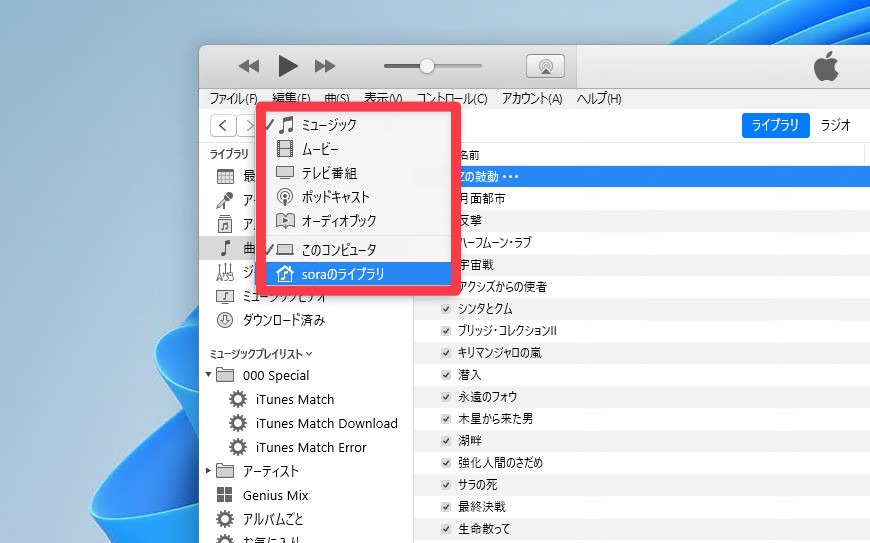Skip back to the previous track
The image size is (870, 543).
click(x=249, y=67)
